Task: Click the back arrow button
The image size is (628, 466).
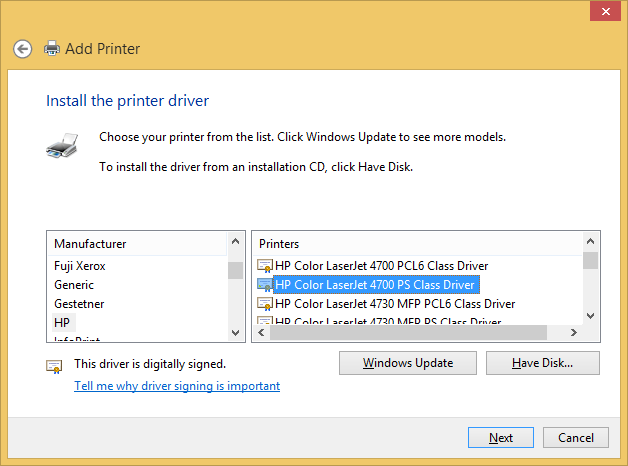Action: coord(23,48)
